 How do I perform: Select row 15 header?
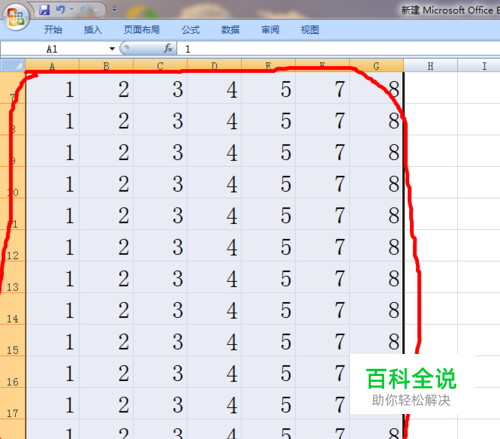click(x=13, y=340)
